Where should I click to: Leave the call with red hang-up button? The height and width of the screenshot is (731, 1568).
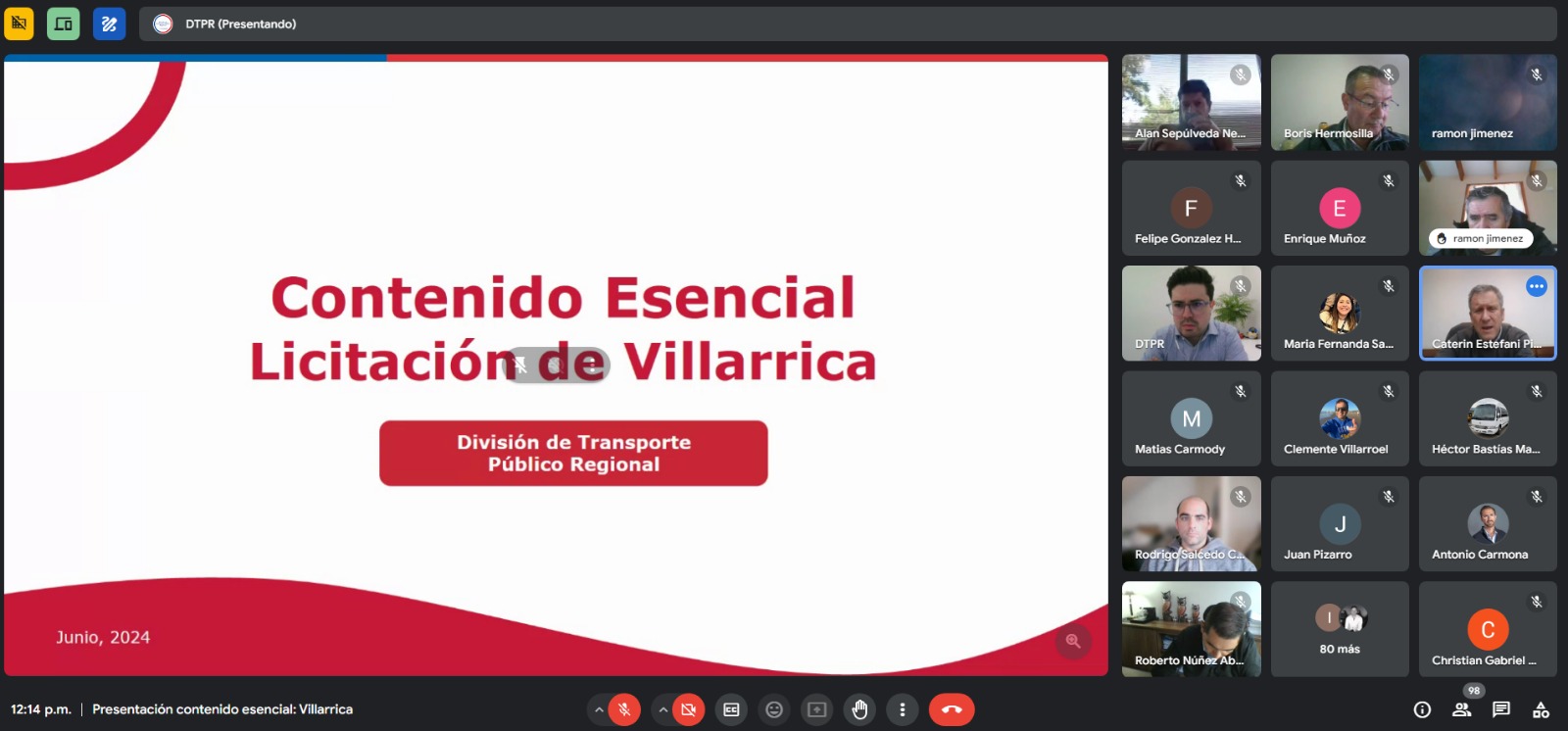pos(952,709)
